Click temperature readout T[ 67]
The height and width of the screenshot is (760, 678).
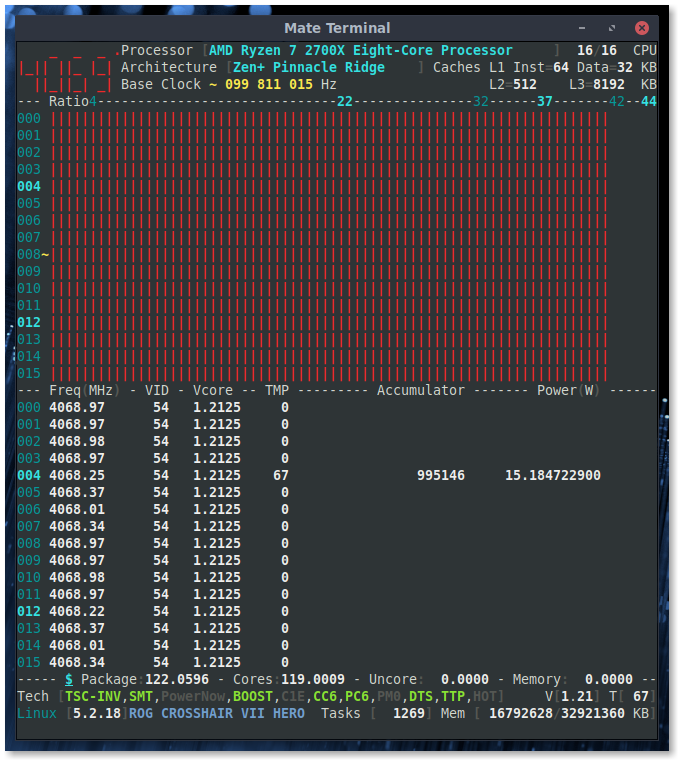632,697
